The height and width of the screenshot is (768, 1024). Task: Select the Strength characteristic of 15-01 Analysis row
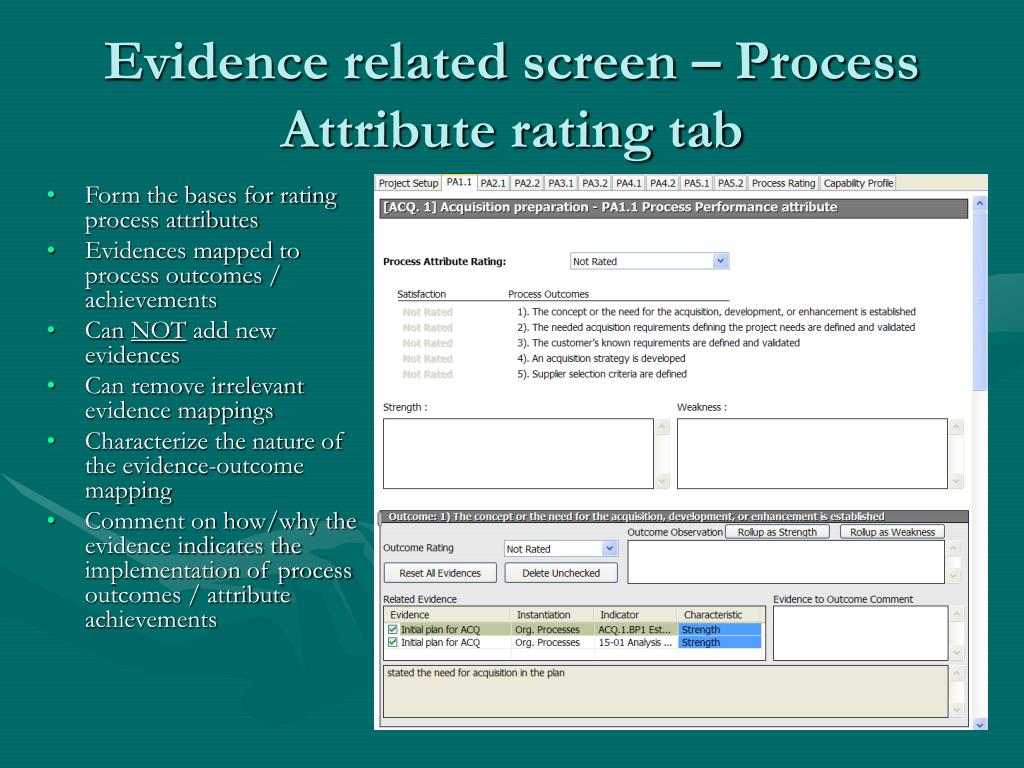click(x=720, y=643)
